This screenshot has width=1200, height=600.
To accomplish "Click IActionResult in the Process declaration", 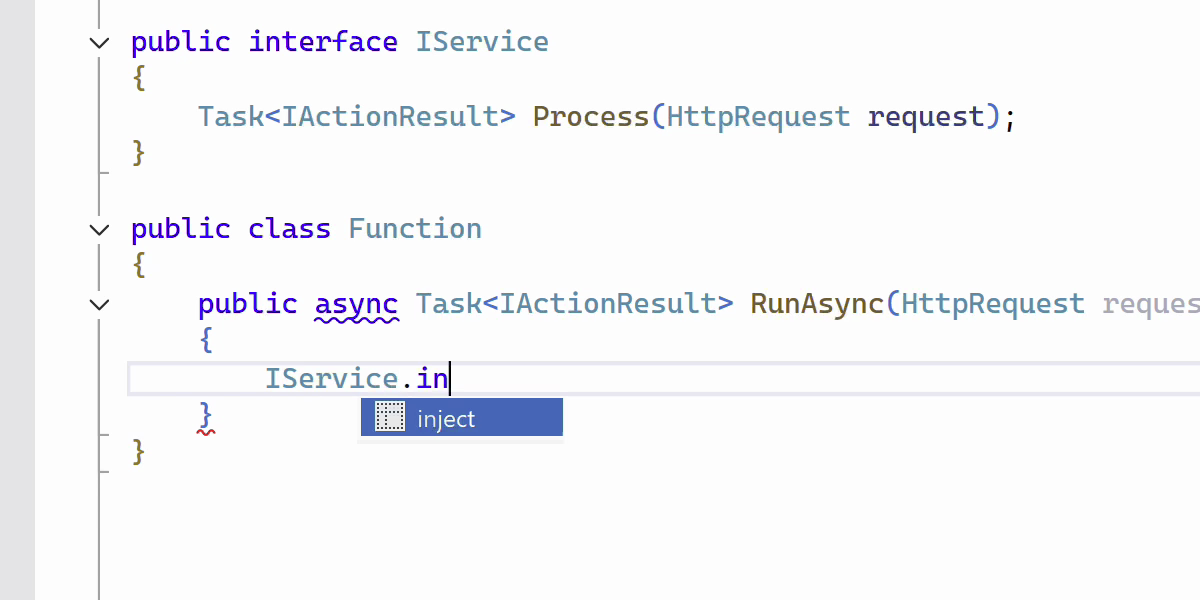I will pos(389,117).
